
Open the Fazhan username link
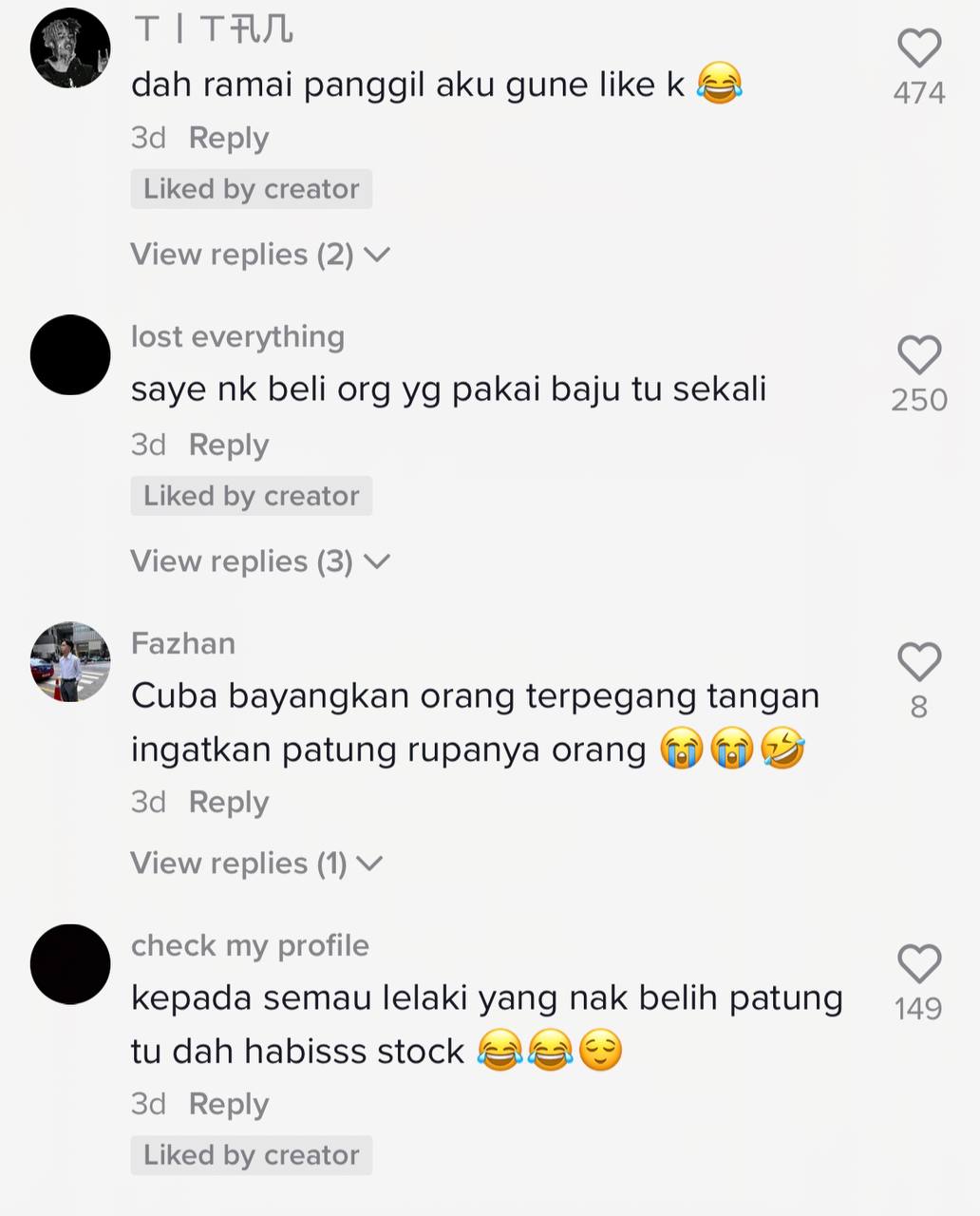click(183, 643)
